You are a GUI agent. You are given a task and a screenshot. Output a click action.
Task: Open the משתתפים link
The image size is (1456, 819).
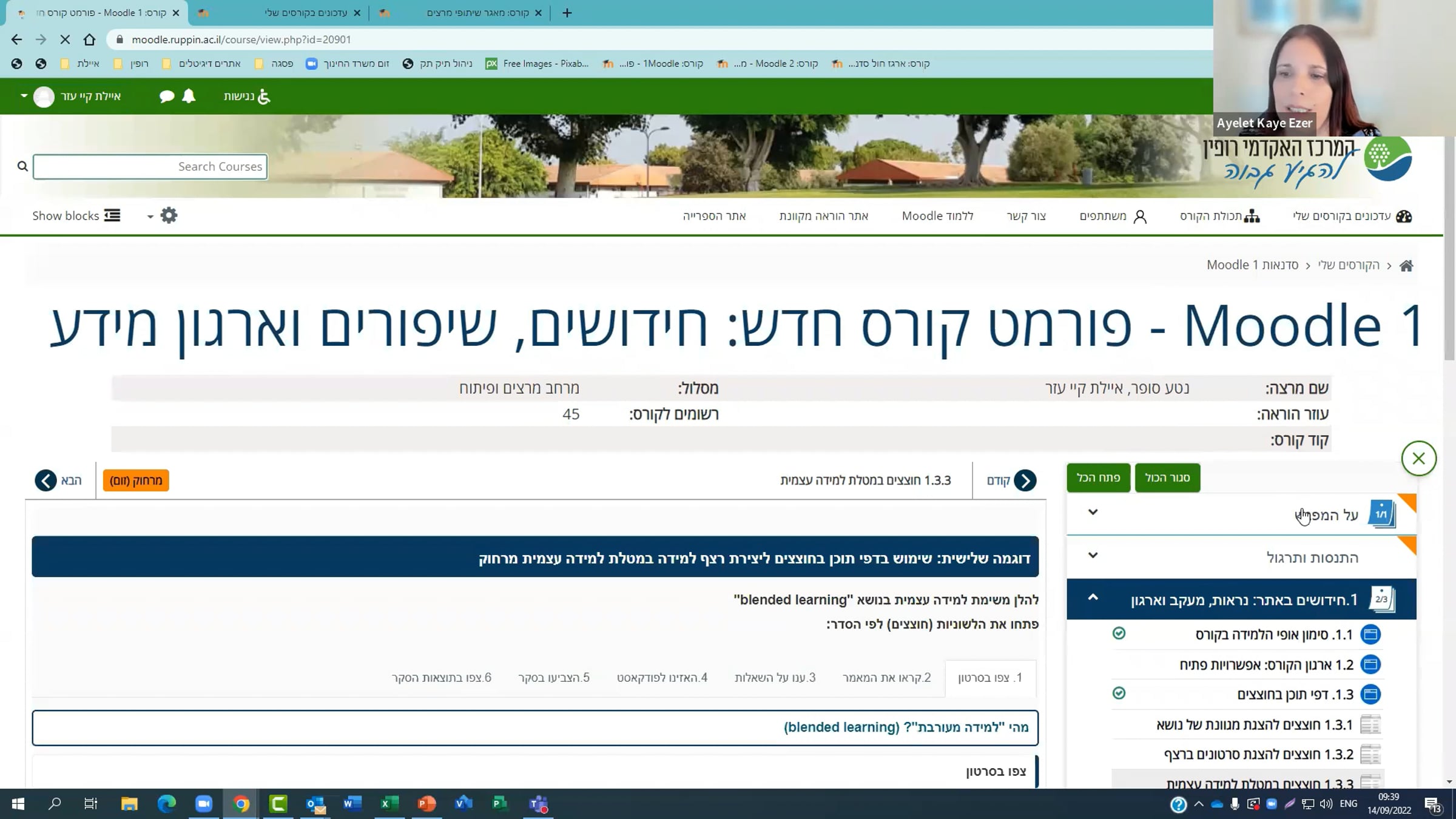[x=1113, y=216]
